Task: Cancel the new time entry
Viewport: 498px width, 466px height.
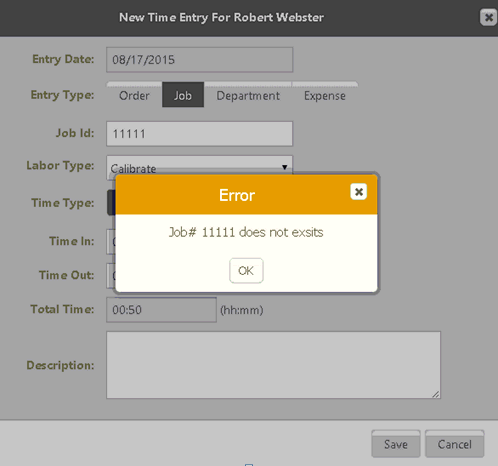Action: point(455,444)
